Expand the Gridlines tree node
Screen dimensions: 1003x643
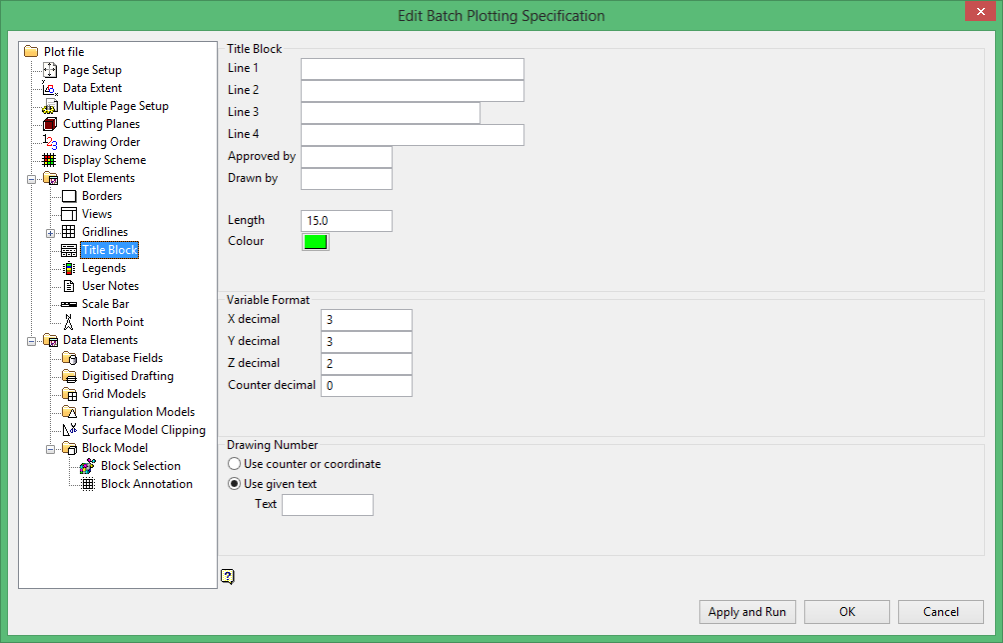[x=51, y=233]
